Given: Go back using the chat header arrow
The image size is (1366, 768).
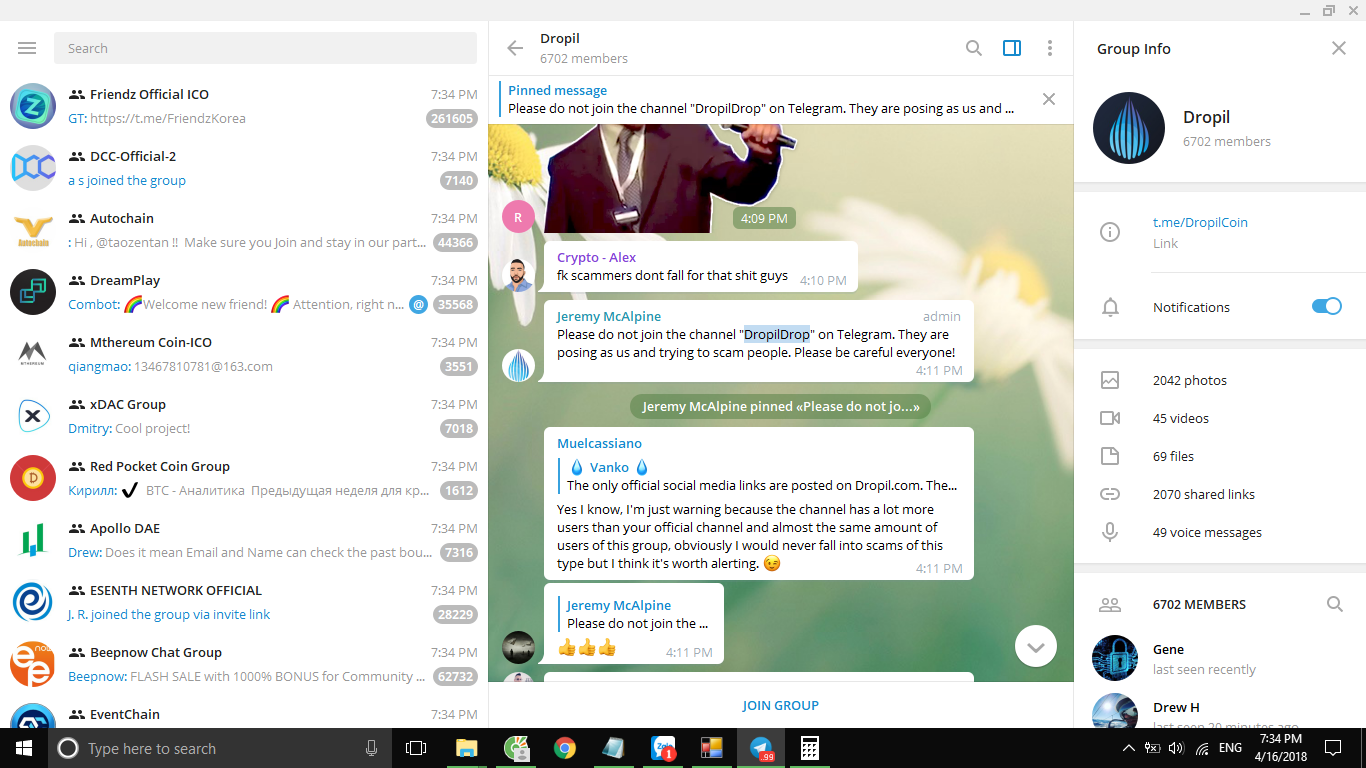Looking at the screenshot, I should pos(515,48).
